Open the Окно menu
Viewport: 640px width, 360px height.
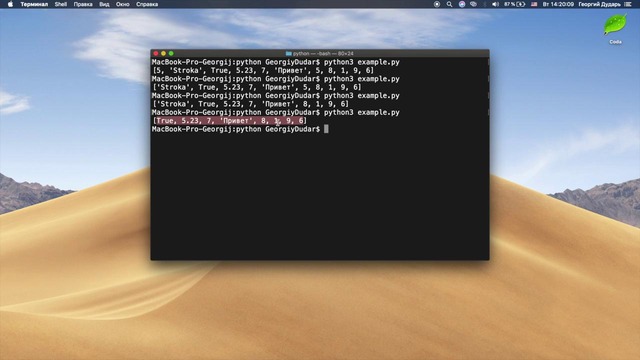coord(122,4)
